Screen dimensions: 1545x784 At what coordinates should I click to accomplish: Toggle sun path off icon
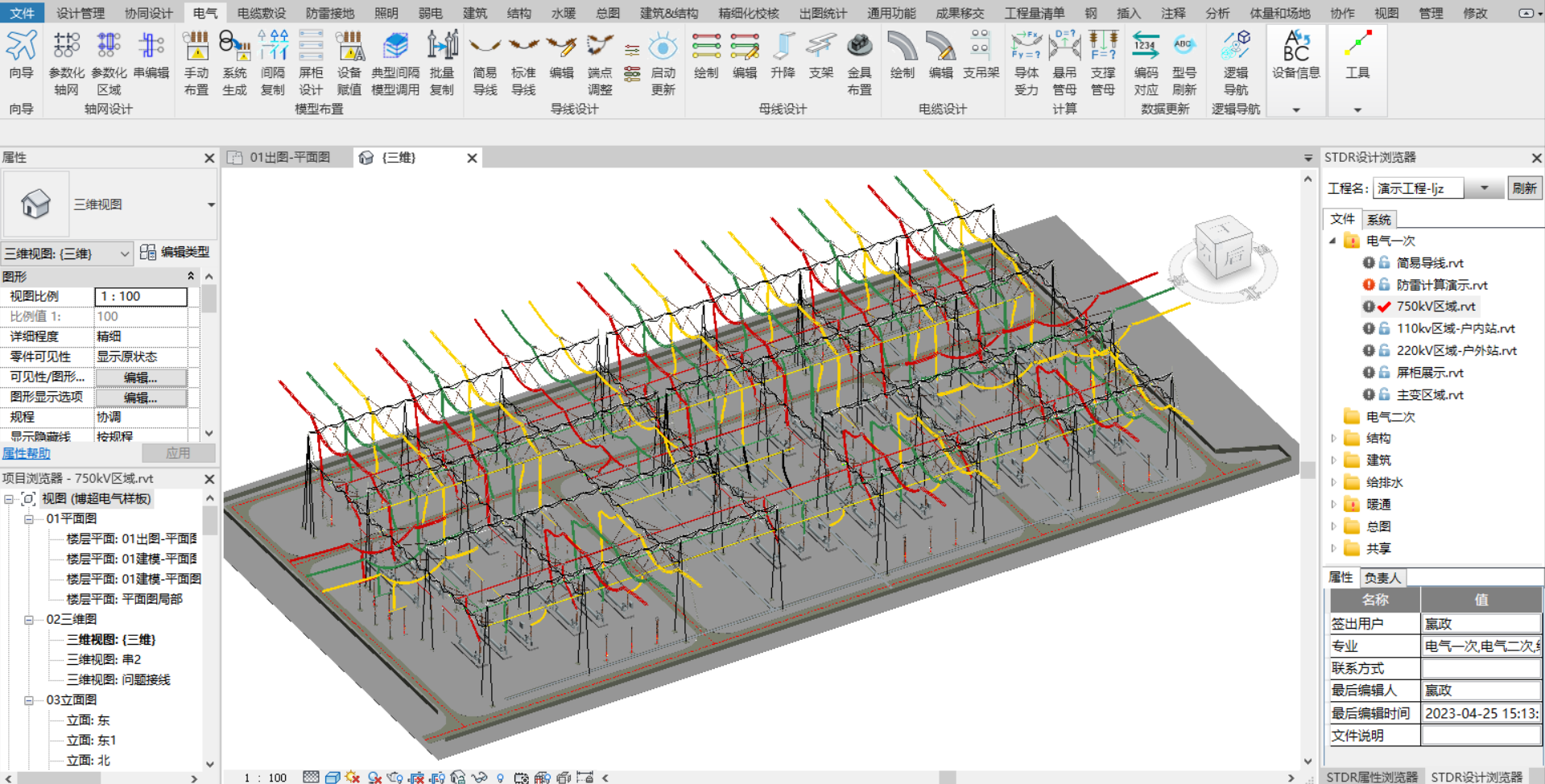[352, 777]
